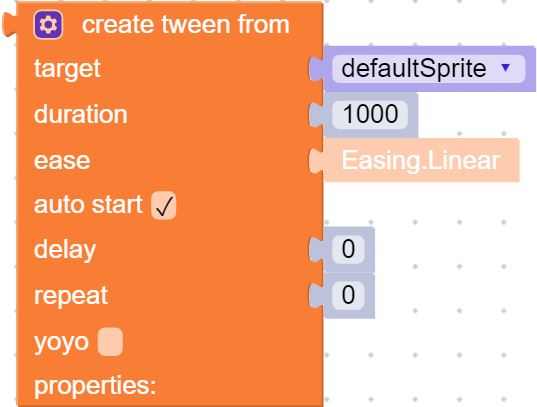Select the purple defaultSprite variable block edge
Screen dimensions: 537x407
[x=531, y=69]
